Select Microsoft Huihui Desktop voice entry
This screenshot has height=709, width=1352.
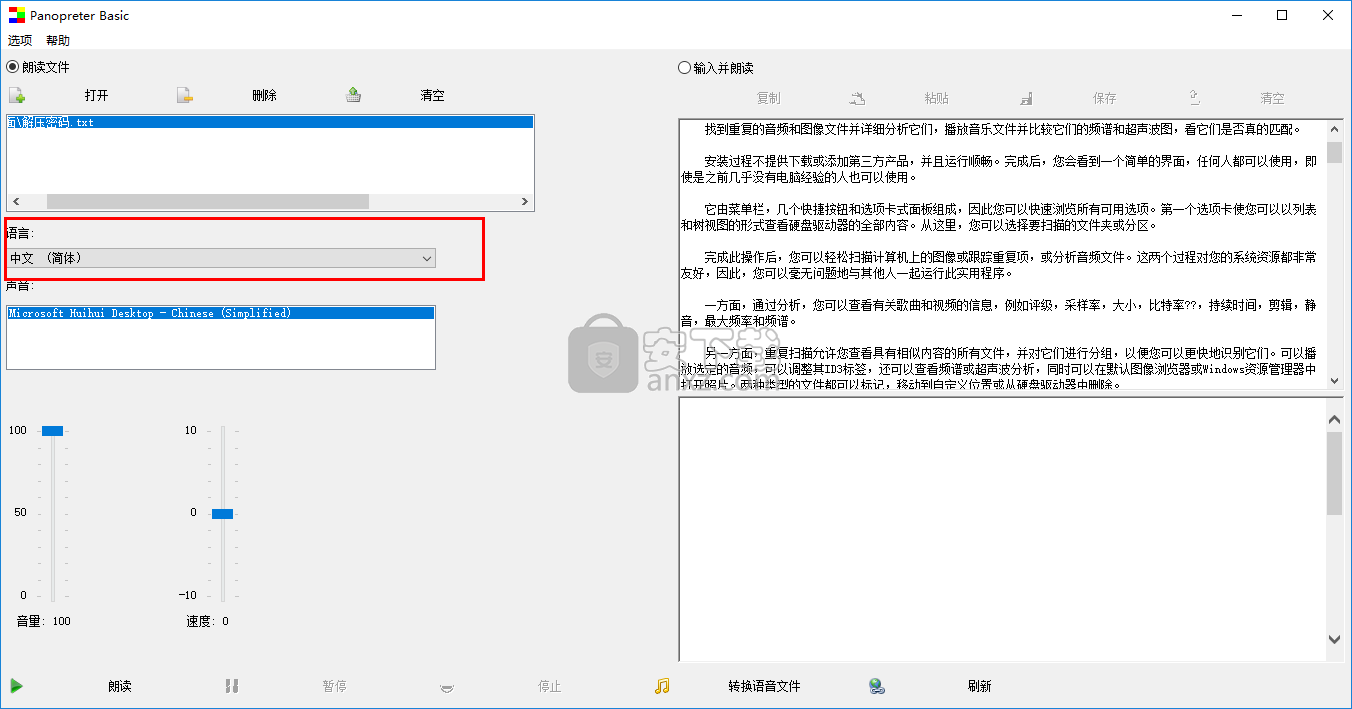pyautogui.click(x=221, y=313)
